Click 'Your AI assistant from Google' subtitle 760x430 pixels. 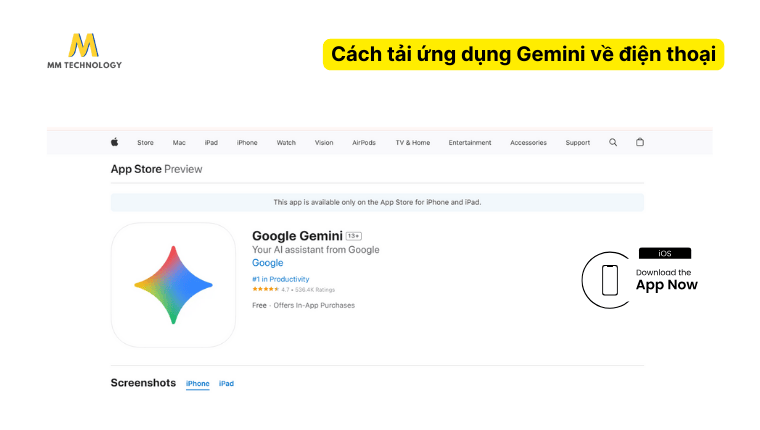pos(316,250)
